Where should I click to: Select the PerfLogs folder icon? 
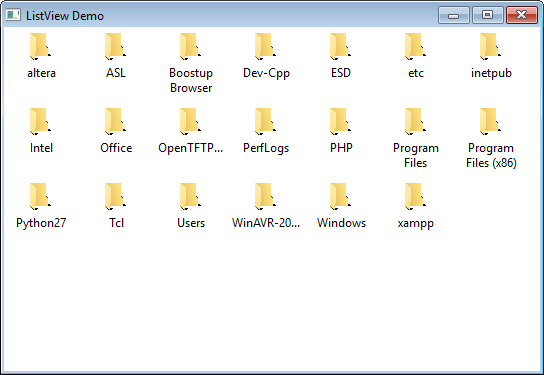[265, 121]
